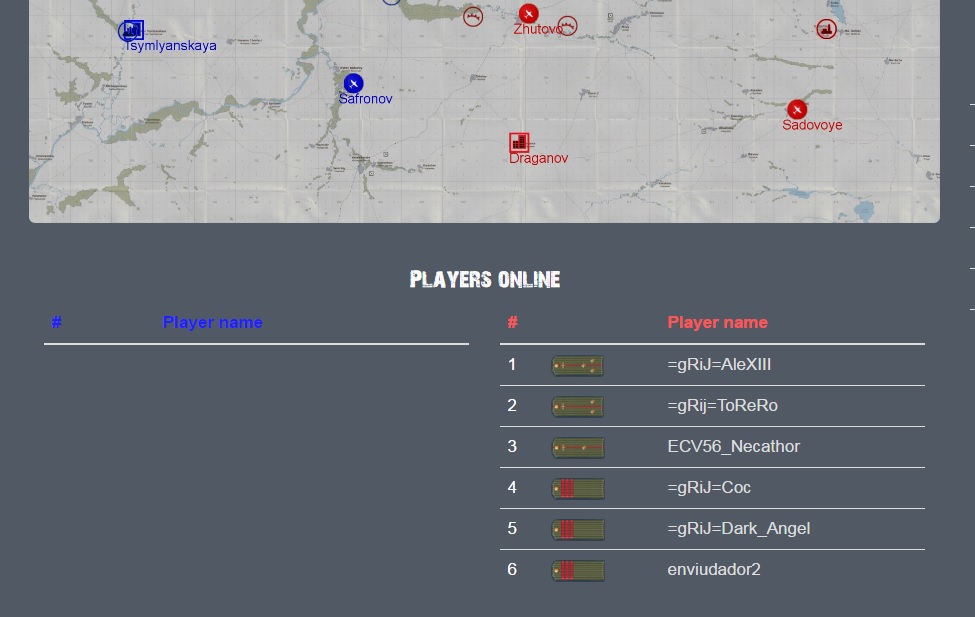
Task: Click the red Zhutovo airfield marker
Action: (529, 13)
